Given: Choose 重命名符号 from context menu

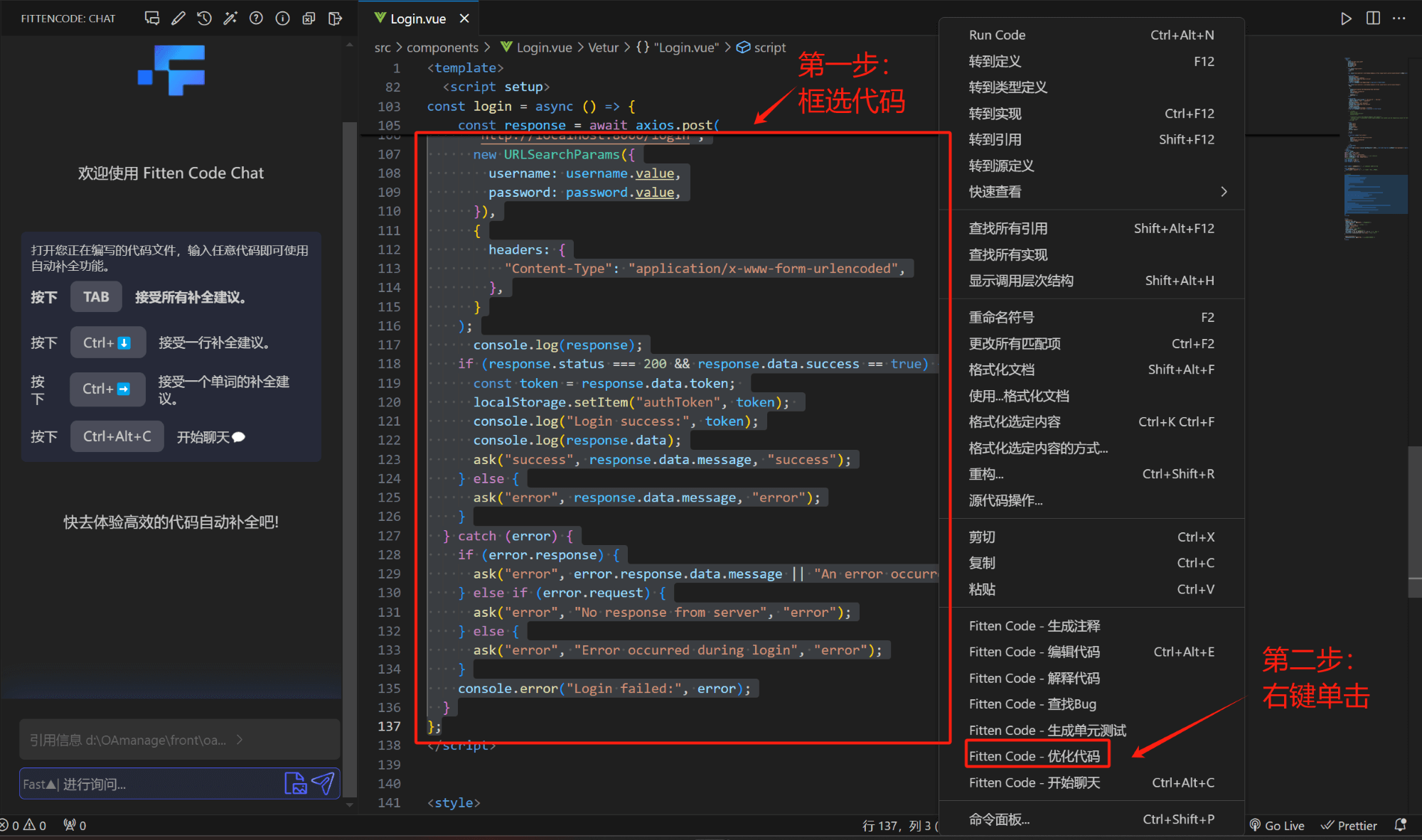Looking at the screenshot, I should tap(1091, 318).
